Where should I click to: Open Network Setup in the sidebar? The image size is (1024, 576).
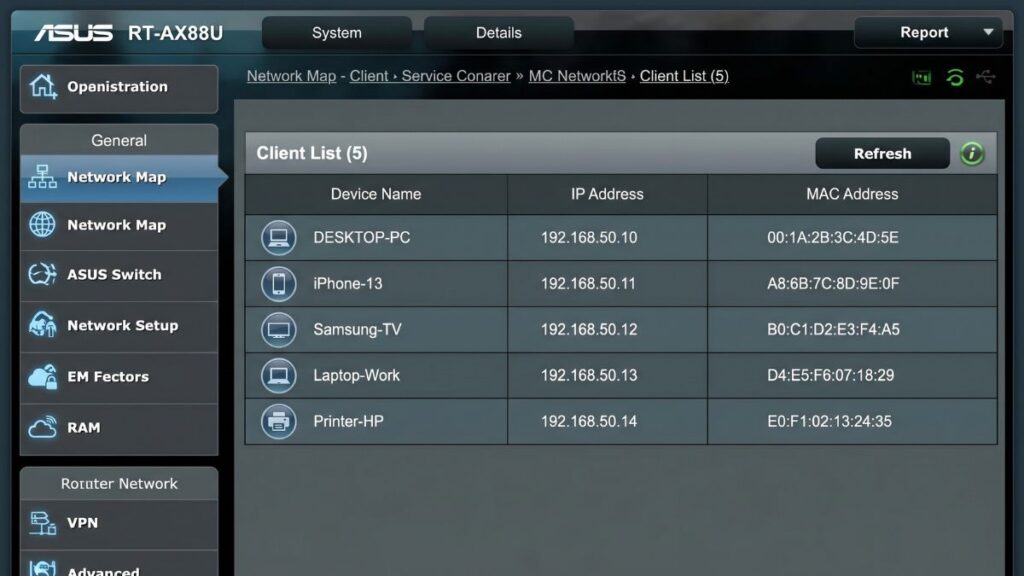119,327
